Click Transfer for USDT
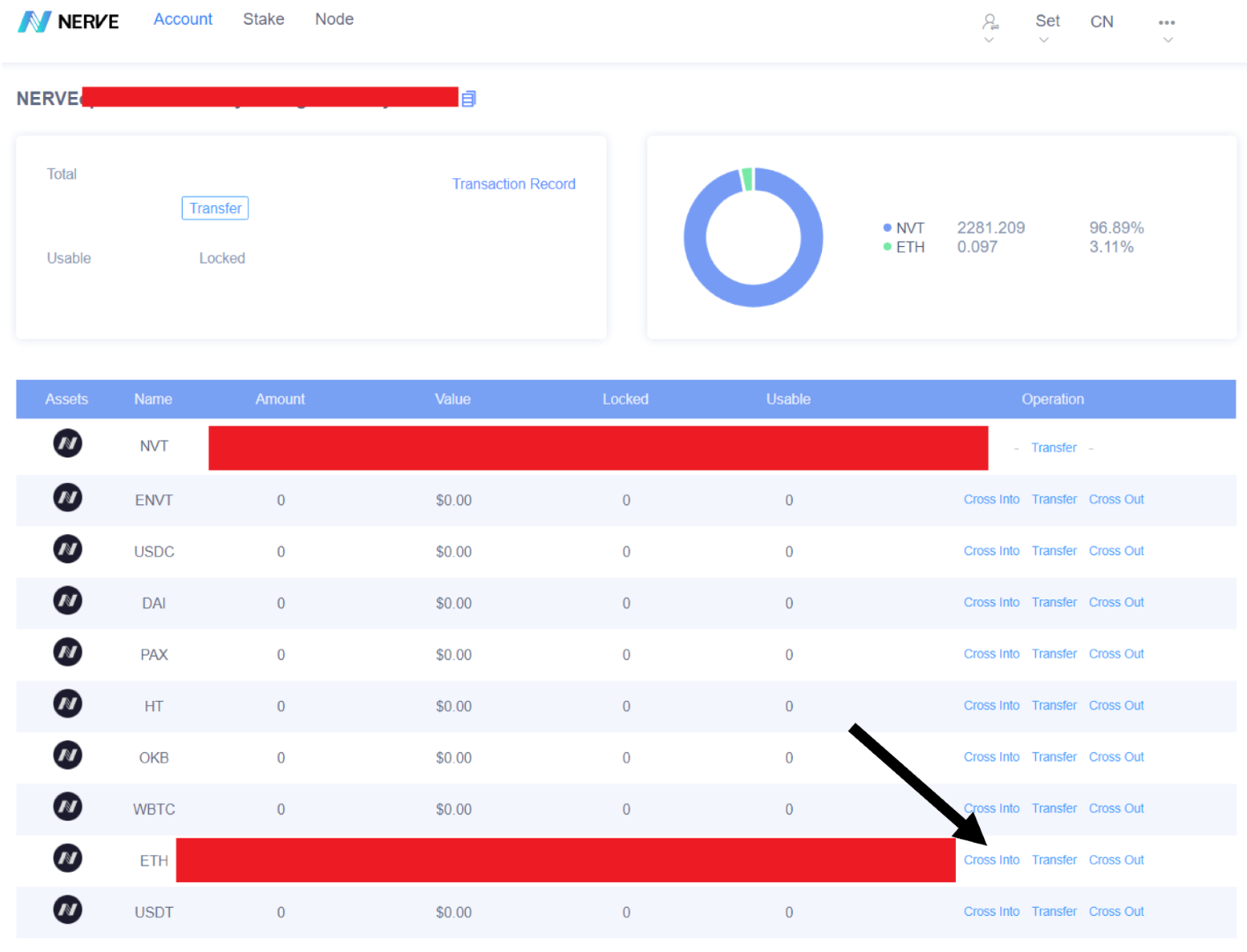The height and width of the screenshot is (952, 1247). point(1054,911)
